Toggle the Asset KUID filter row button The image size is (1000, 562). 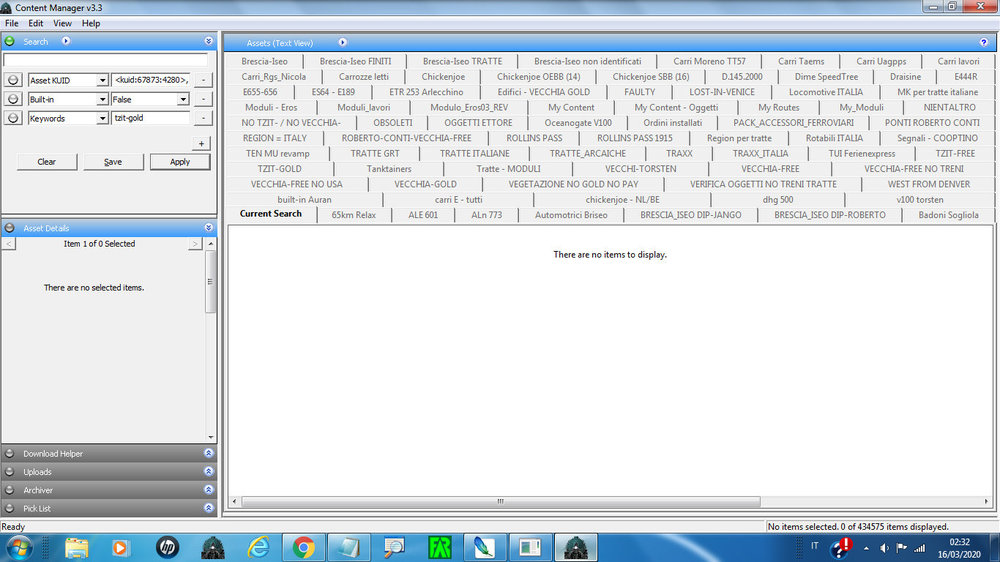click(x=13, y=80)
